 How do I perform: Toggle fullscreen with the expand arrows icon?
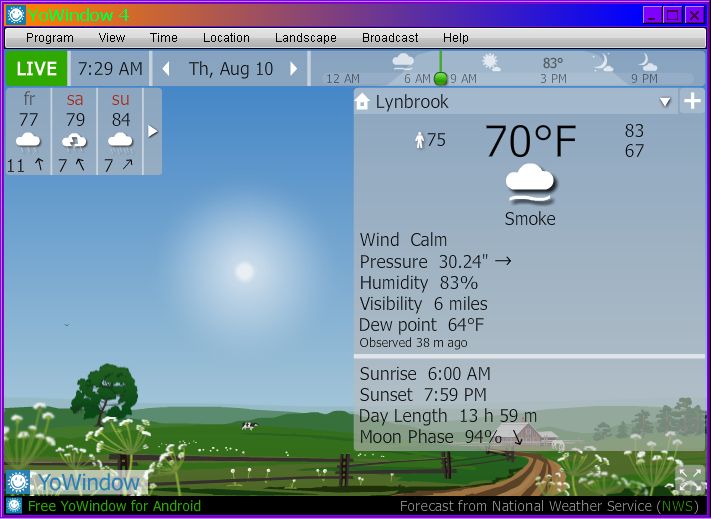click(x=690, y=480)
